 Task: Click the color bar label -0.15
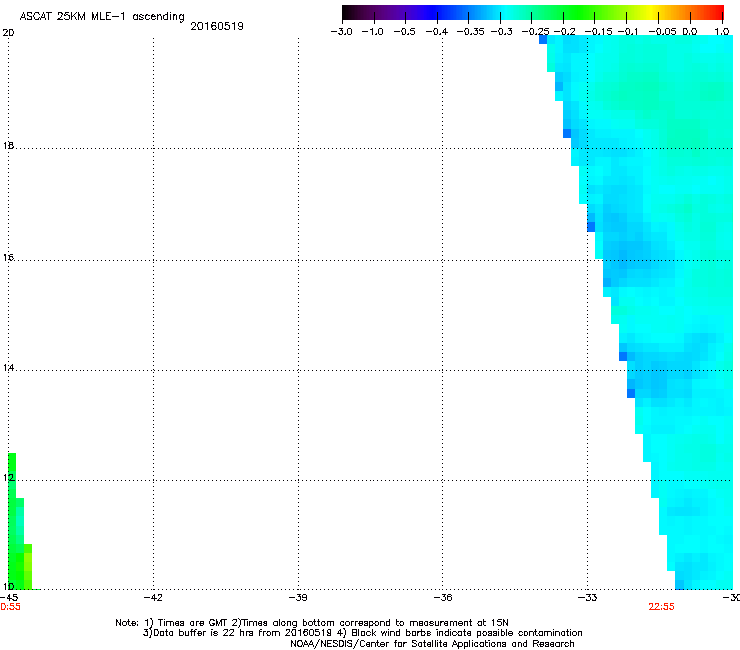[598, 32]
